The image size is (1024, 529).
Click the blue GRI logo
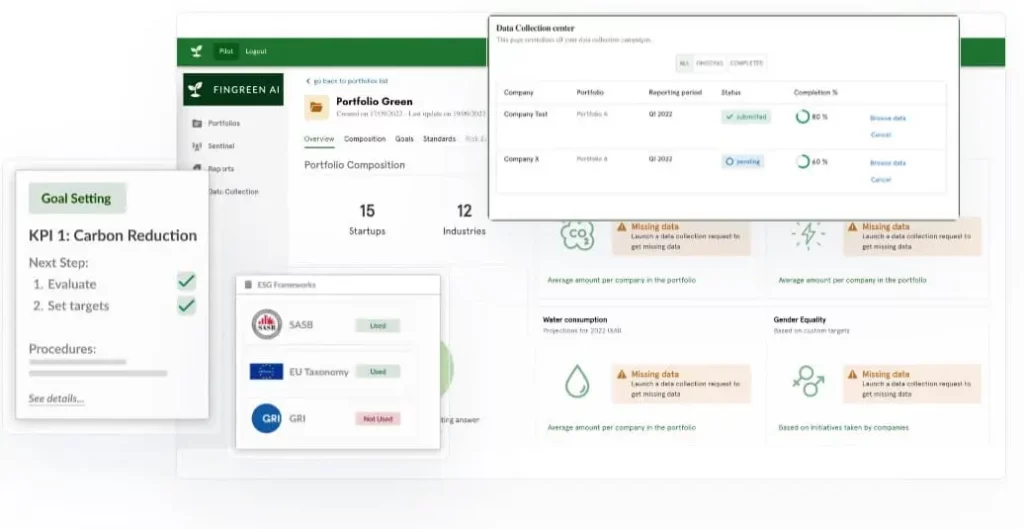(x=266, y=419)
